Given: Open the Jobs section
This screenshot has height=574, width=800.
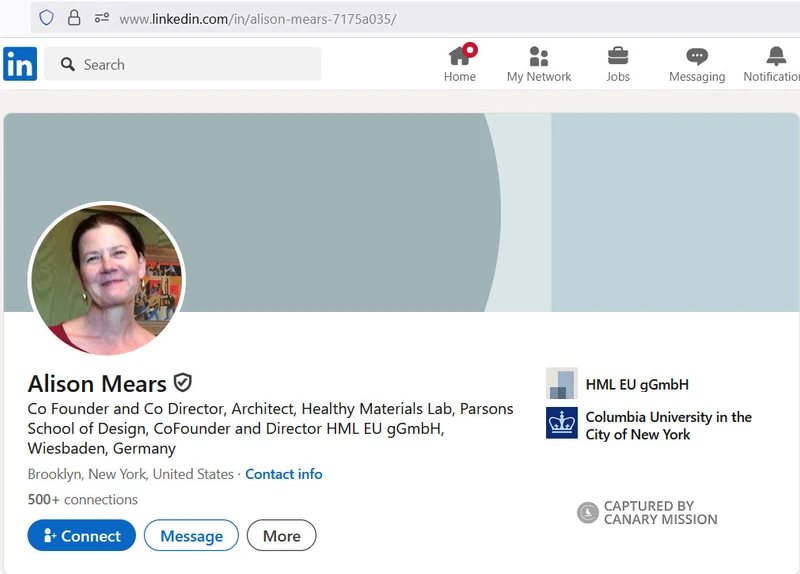Looking at the screenshot, I should pyautogui.click(x=618, y=63).
